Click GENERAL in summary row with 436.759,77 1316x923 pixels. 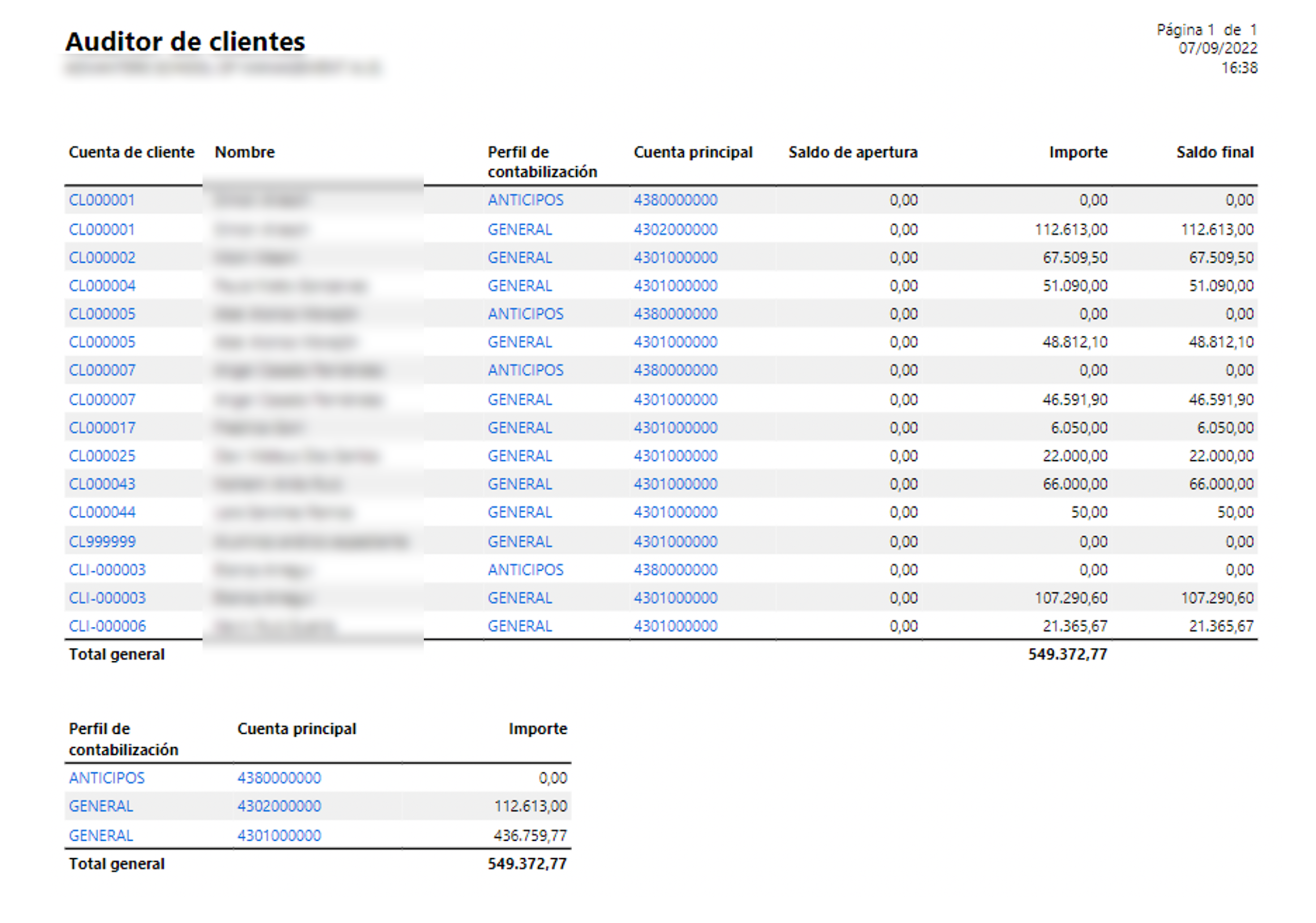[101, 835]
